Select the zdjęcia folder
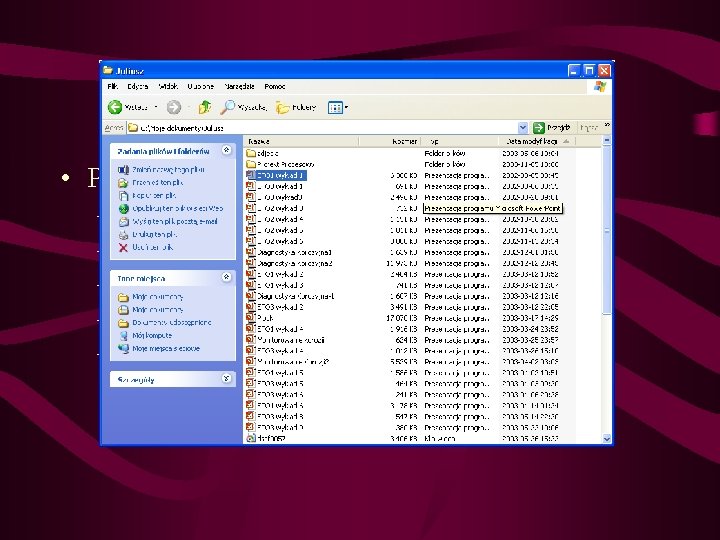 click(263, 153)
